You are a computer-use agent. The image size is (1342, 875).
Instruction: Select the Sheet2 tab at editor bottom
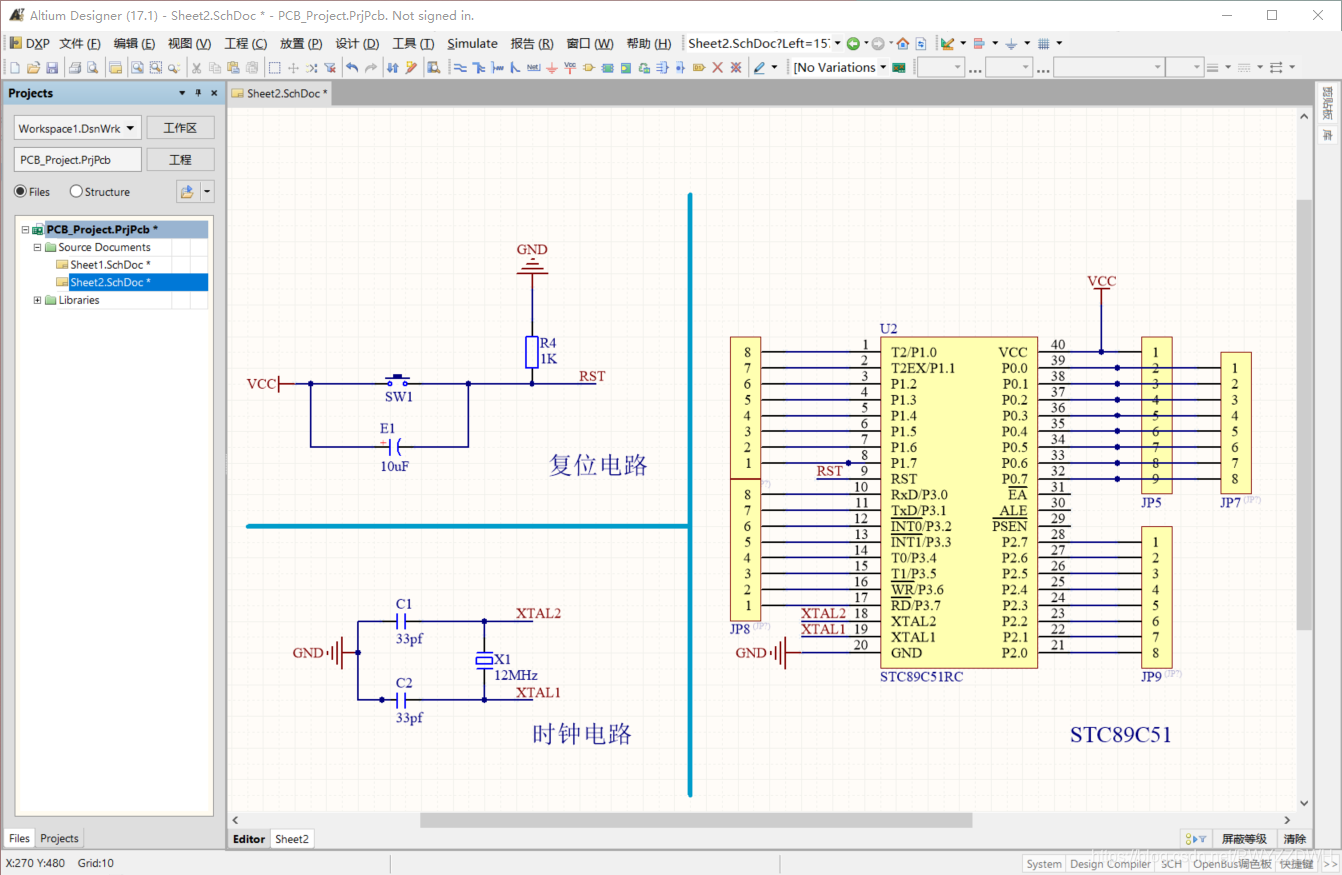coord(292,839)
